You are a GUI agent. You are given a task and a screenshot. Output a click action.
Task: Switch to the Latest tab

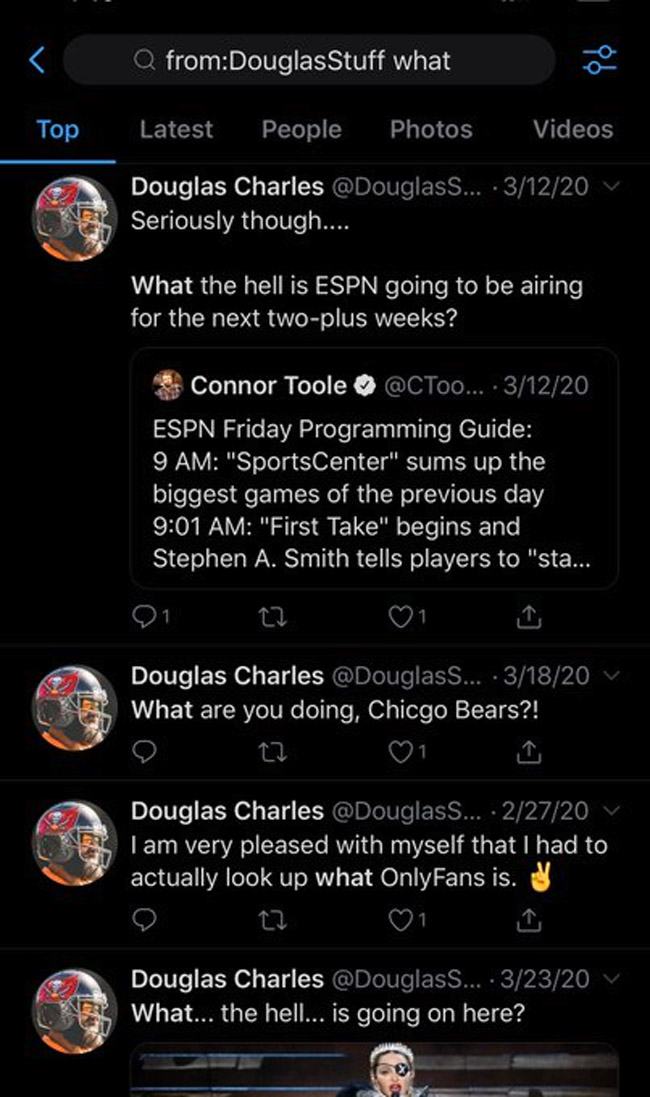pos(176,129)
